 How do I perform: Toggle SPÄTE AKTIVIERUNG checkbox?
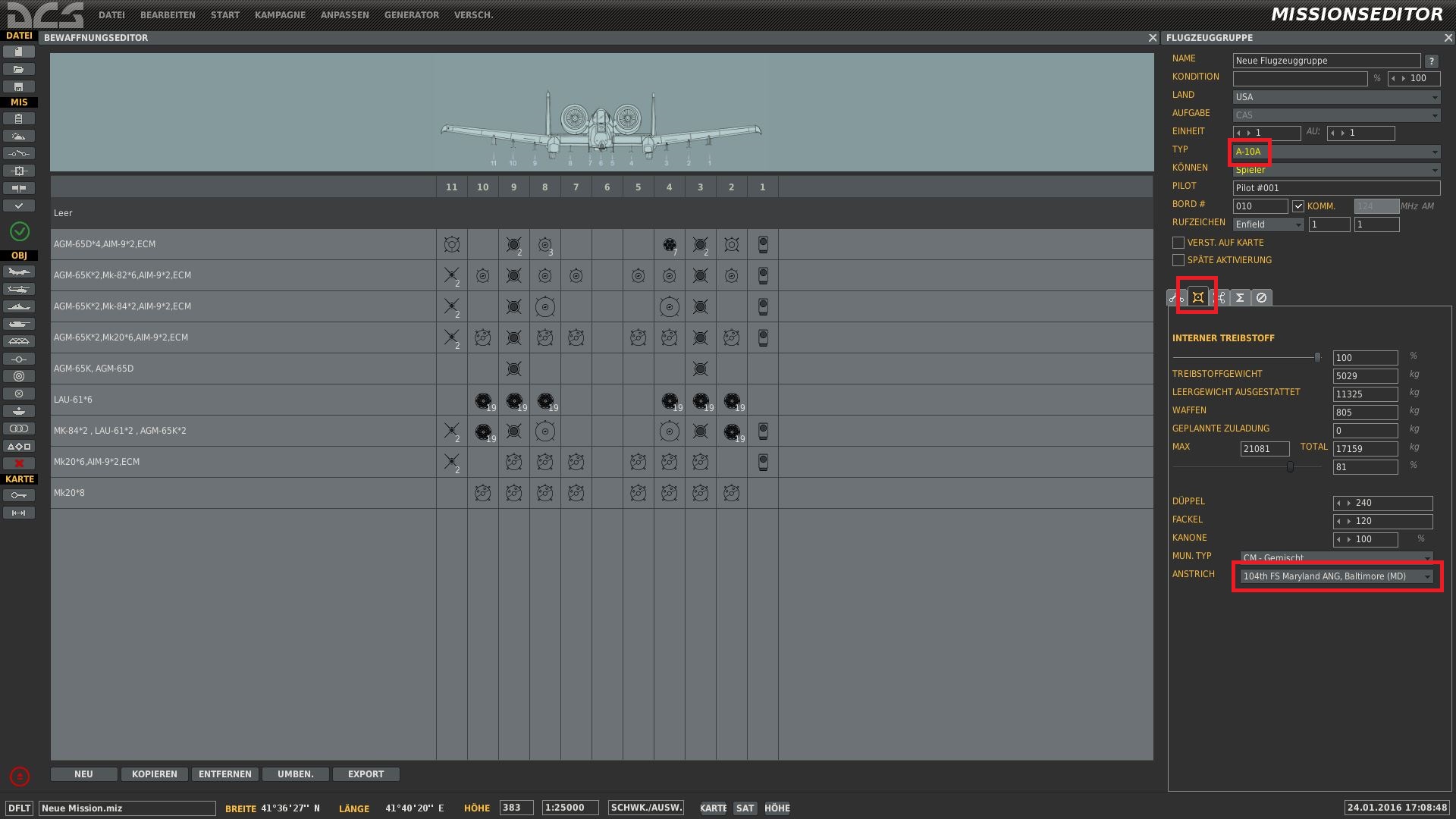(x=1178, y=260)
